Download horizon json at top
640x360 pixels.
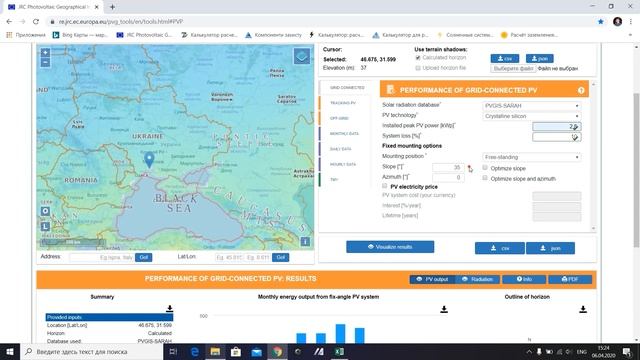tap(540, 58)
